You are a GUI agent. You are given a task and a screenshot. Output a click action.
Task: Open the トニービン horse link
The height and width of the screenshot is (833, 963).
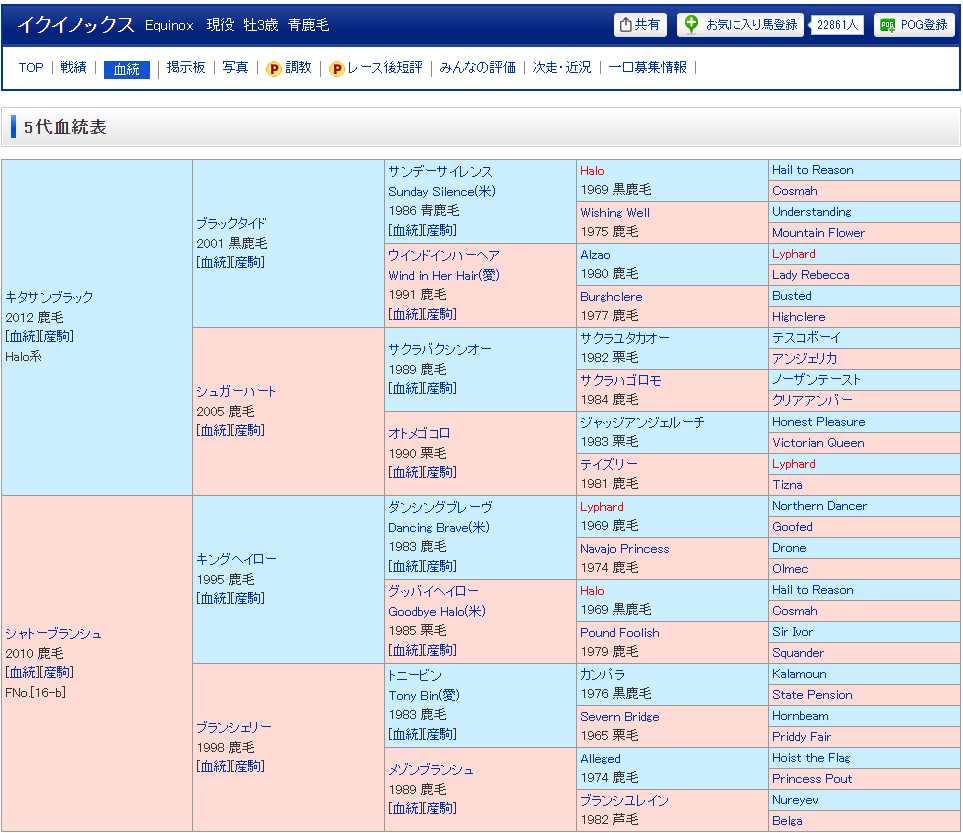coord(415,675)
